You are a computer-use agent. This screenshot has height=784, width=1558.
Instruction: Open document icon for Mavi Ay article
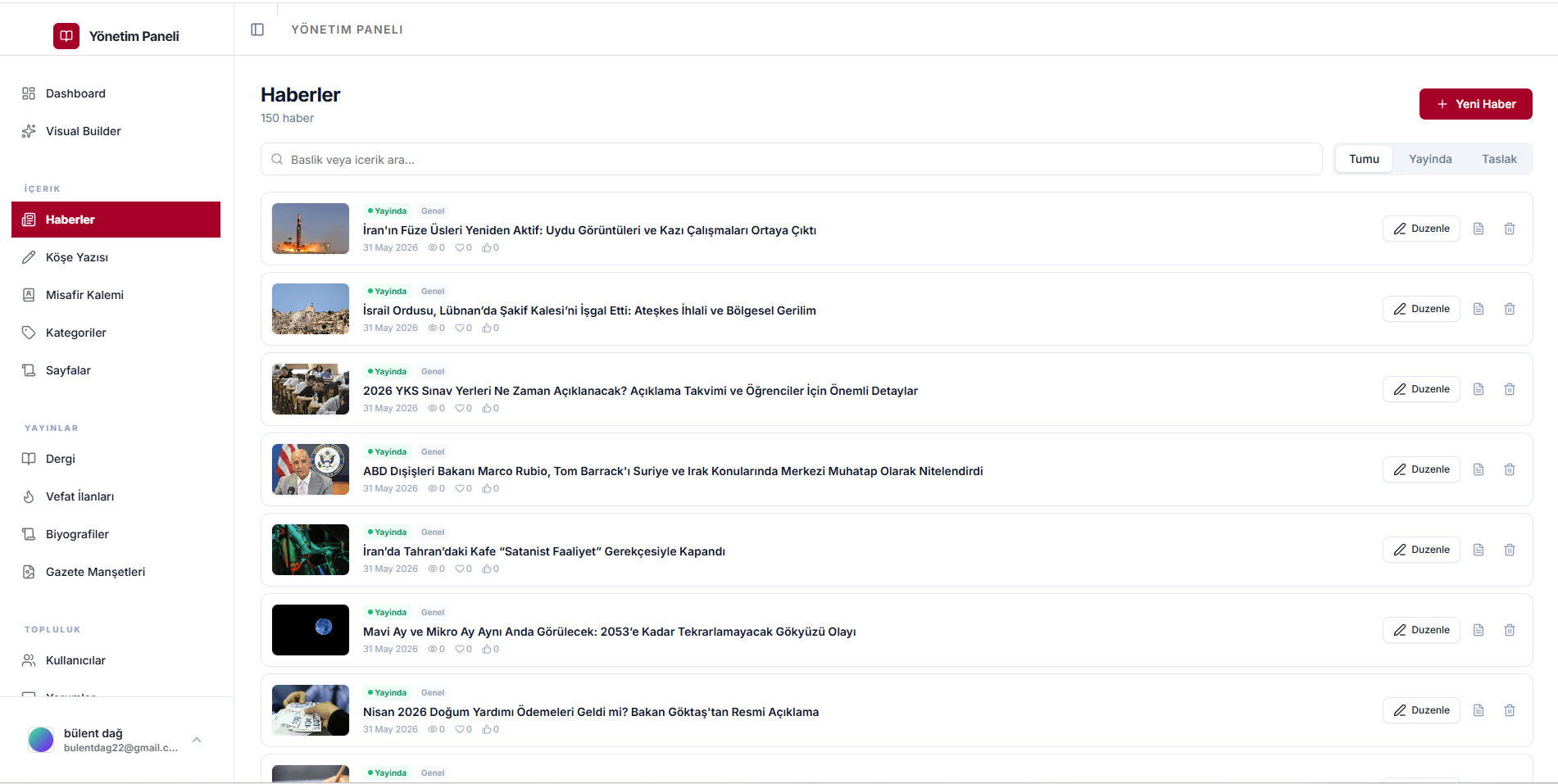click(1479, 630)
